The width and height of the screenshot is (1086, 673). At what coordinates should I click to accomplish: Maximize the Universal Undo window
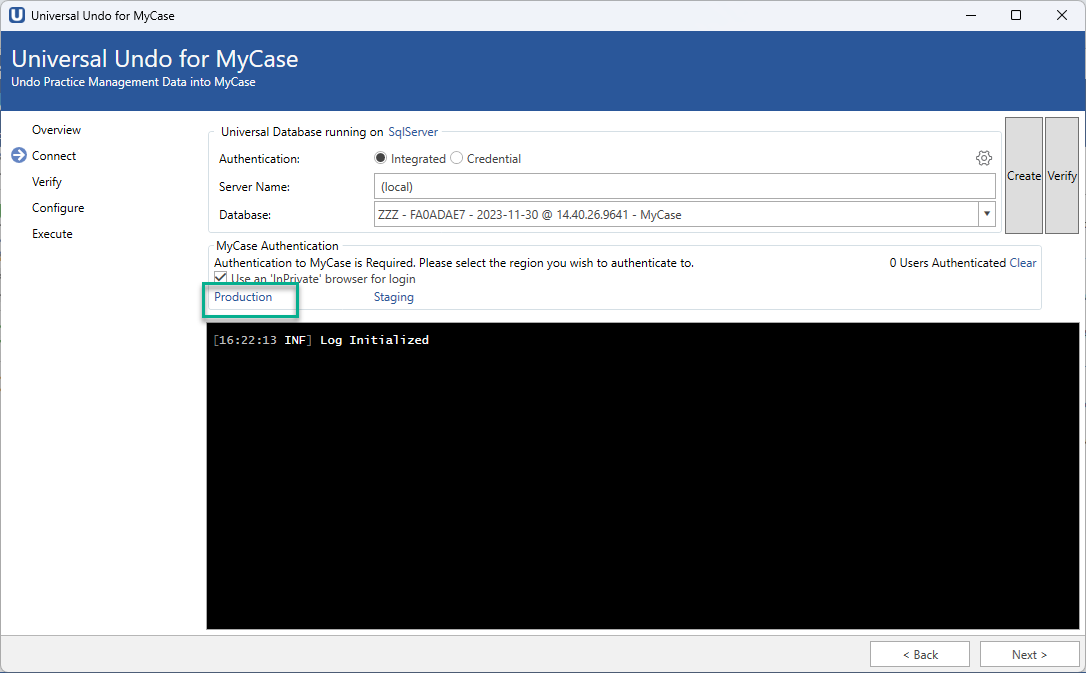(x=1015, y=15)
